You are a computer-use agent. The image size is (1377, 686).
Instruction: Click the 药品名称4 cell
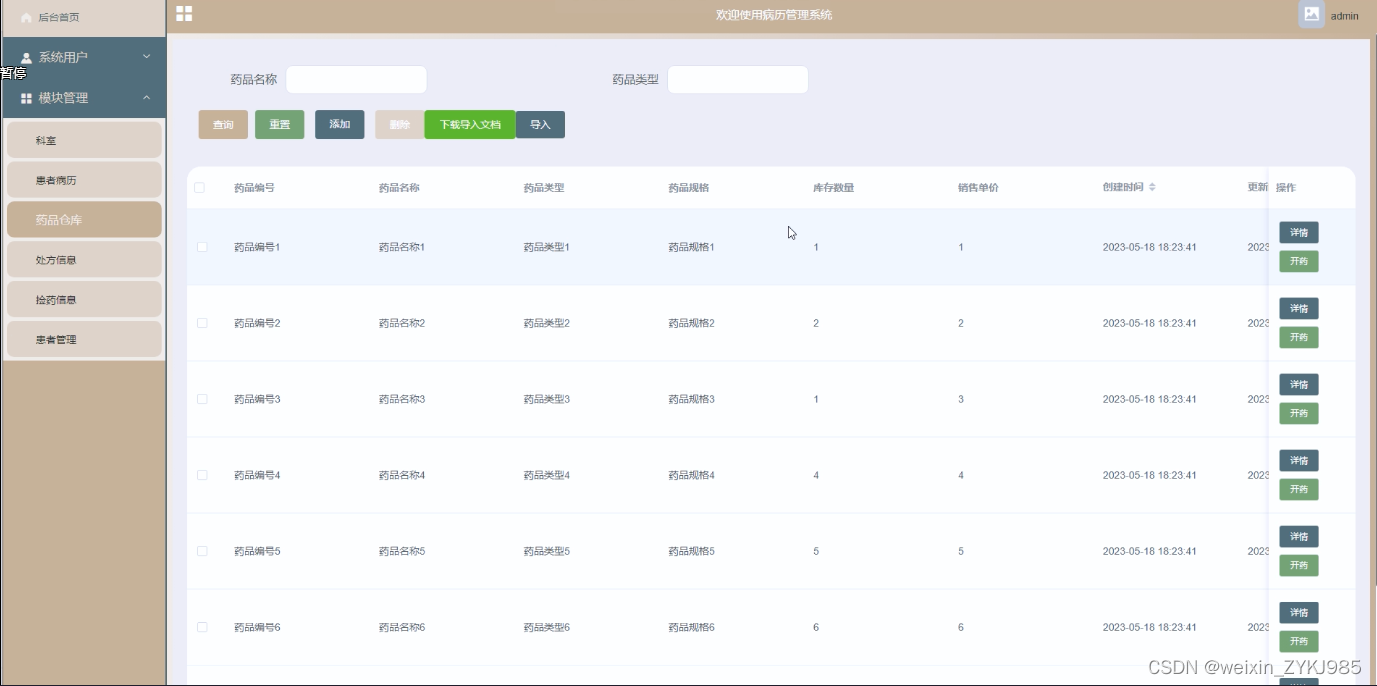(402, 475)
